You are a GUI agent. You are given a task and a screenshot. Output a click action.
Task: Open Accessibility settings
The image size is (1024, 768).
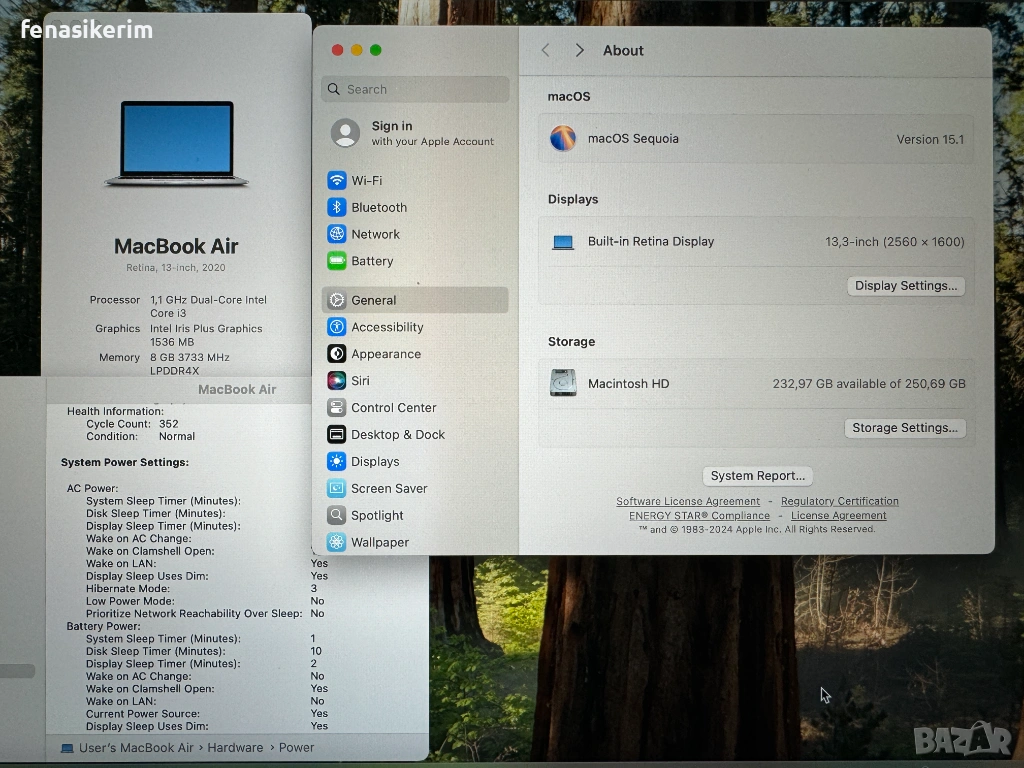coord(386,328)
